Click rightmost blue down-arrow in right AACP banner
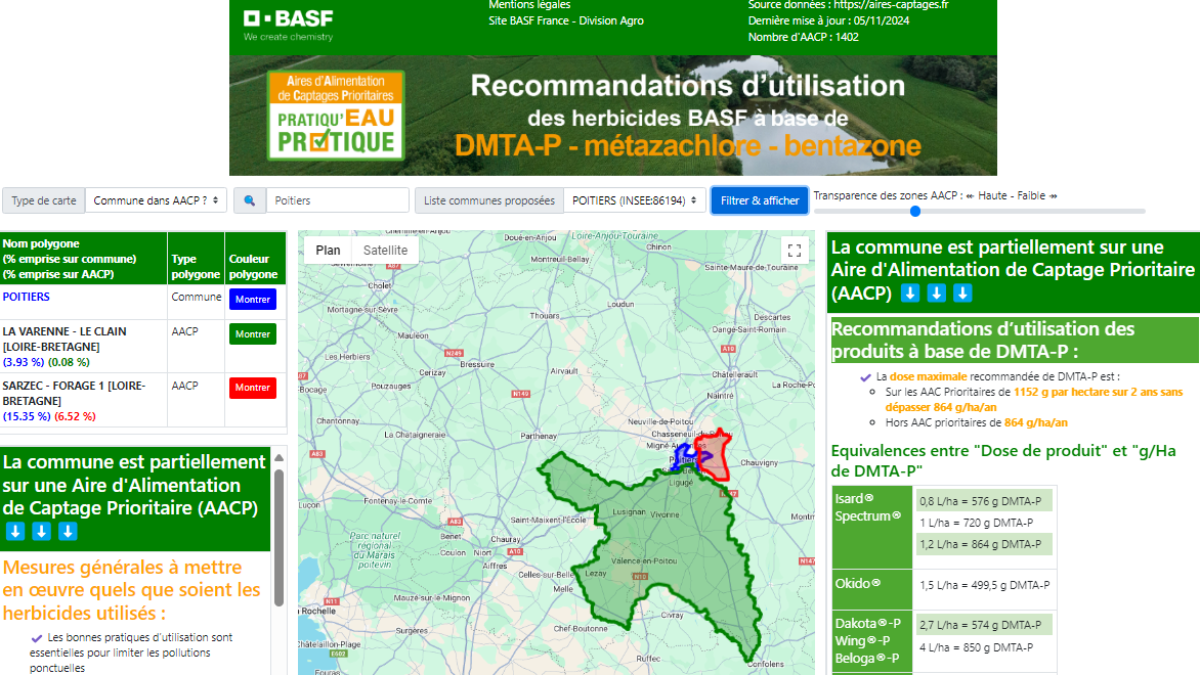 point(962,293)
